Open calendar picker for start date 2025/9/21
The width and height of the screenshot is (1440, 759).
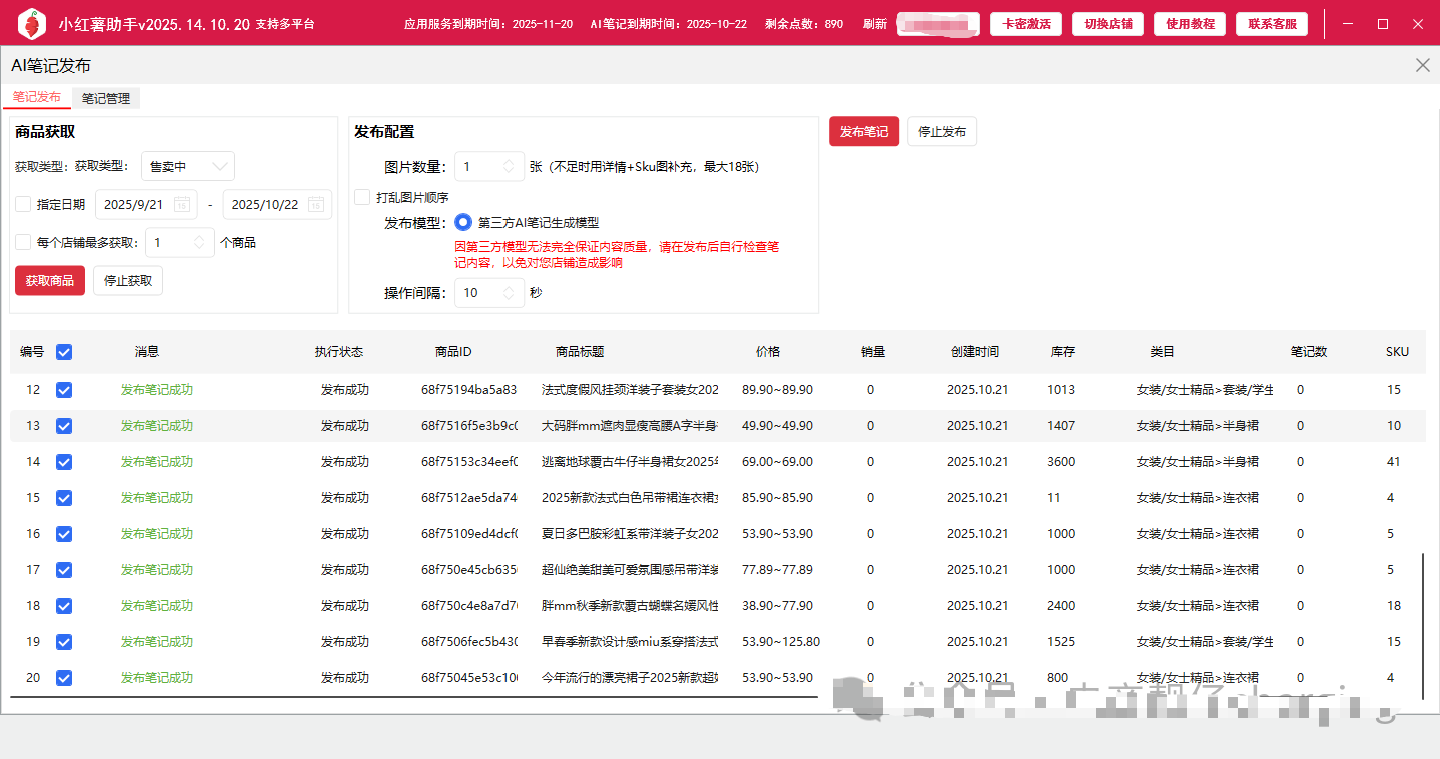[181, 205]
